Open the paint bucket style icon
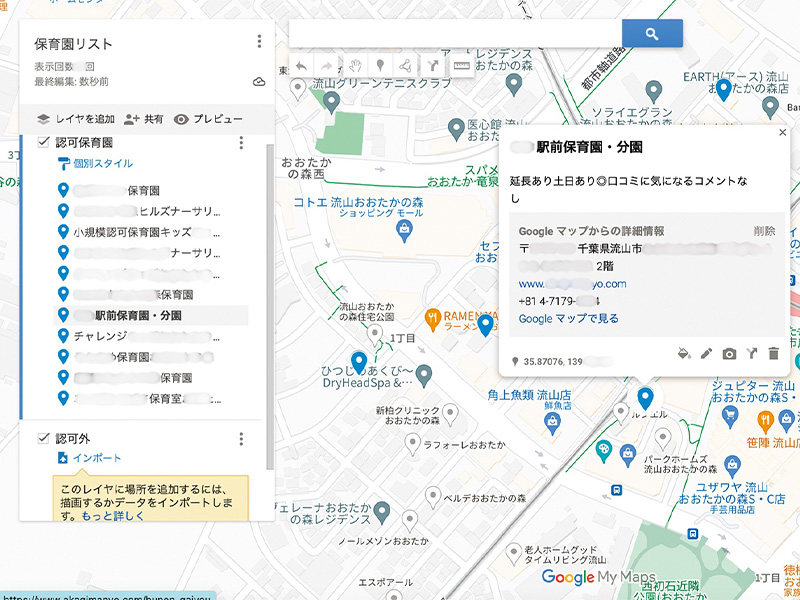This screenshot has height=600, width=800. coord(684,353)
